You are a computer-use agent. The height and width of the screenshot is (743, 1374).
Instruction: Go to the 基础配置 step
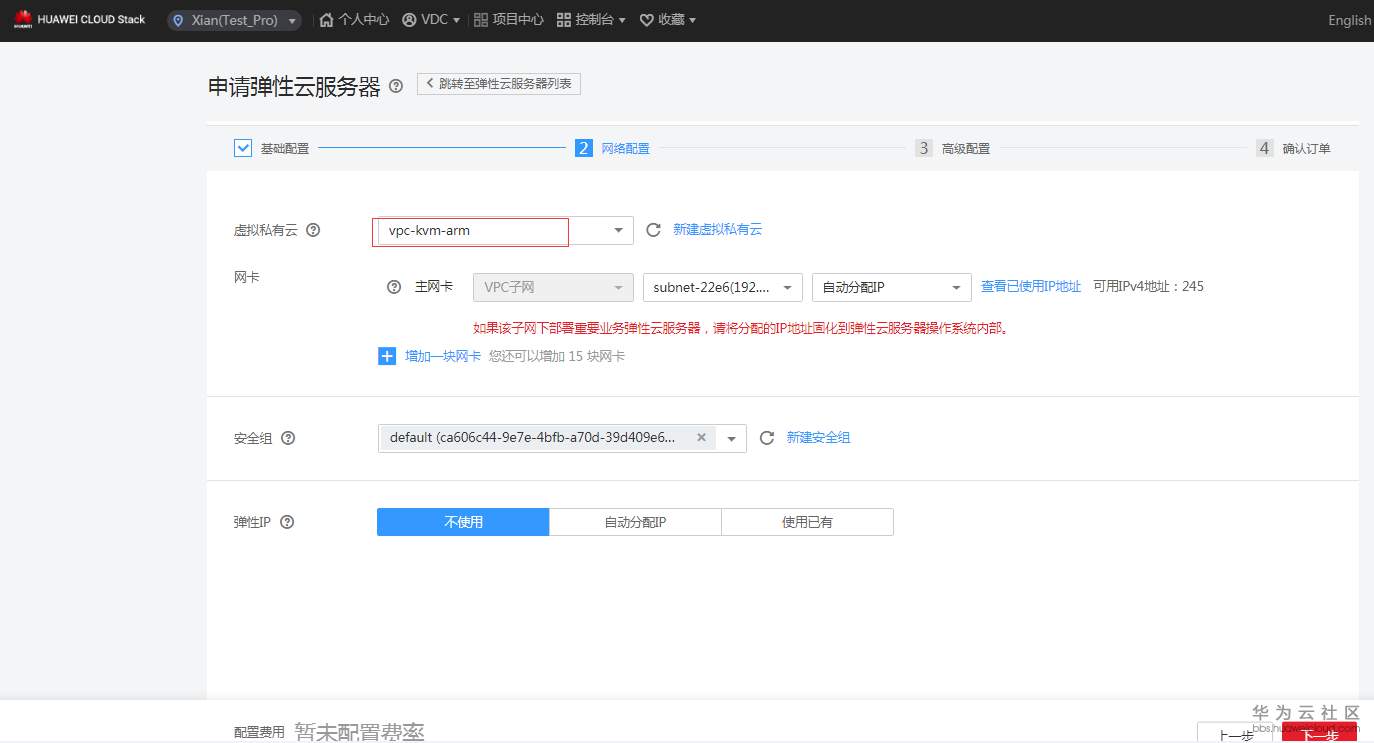(x=285, y=148)
